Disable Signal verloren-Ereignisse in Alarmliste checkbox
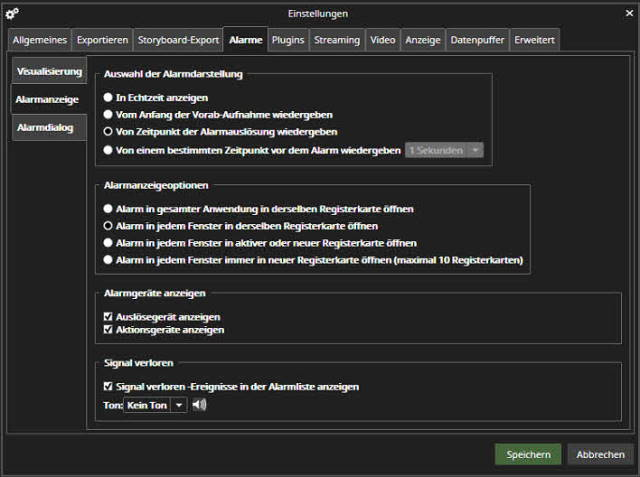 [x=109, y=386]
